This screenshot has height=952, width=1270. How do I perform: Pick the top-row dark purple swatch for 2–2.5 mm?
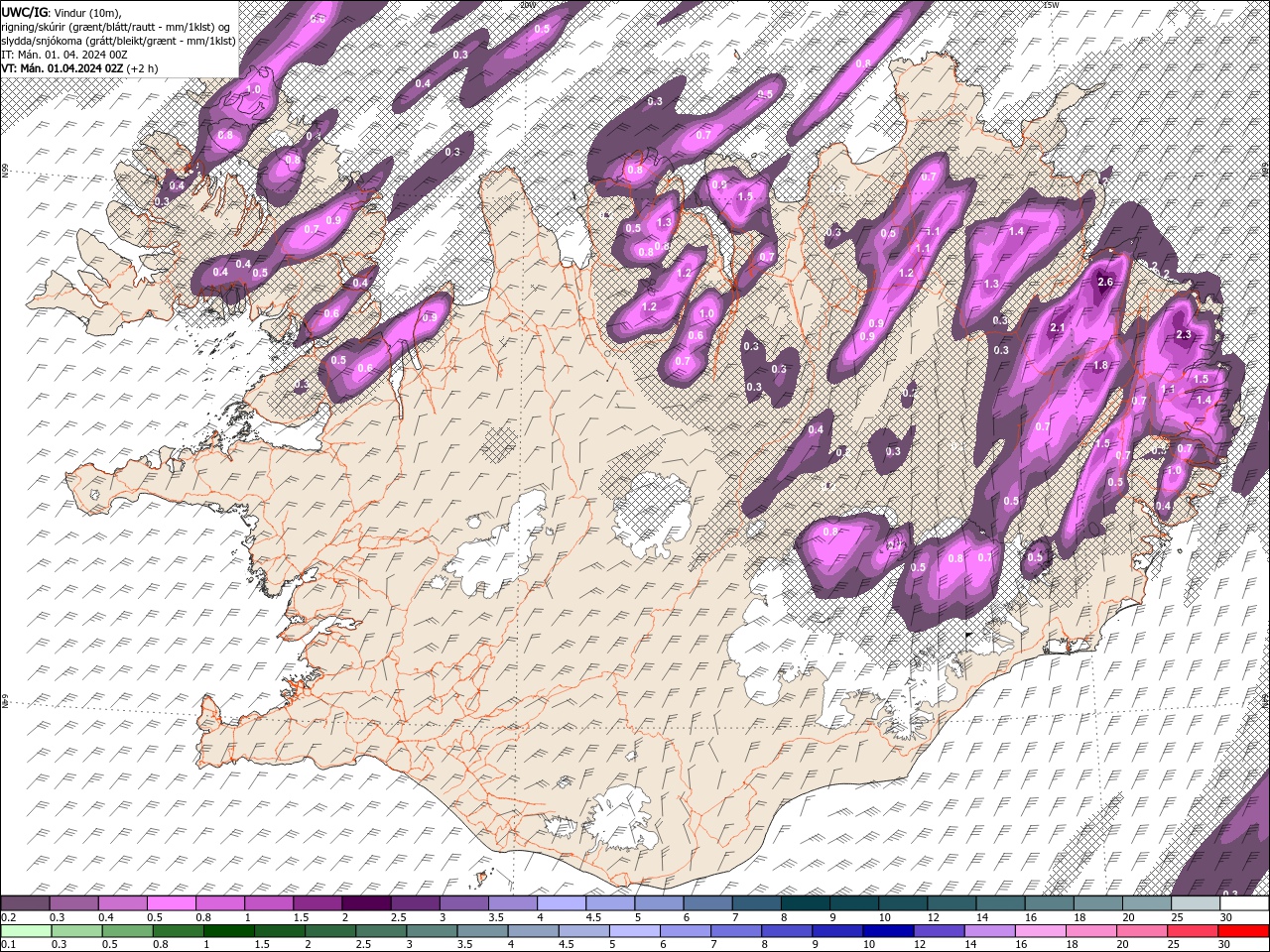click(366, 903)
